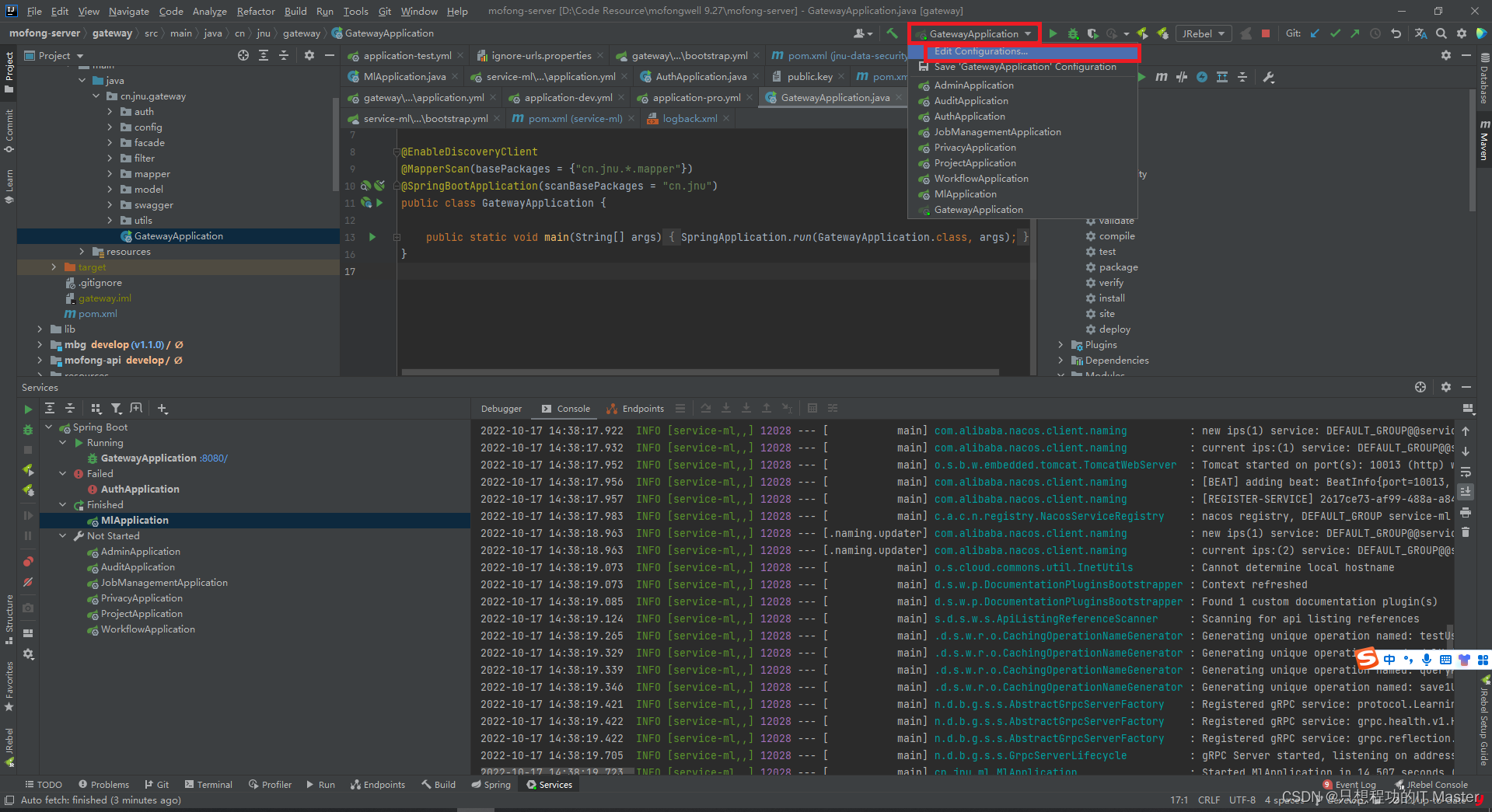Stop the running application with the red square

click(1266, 33)
